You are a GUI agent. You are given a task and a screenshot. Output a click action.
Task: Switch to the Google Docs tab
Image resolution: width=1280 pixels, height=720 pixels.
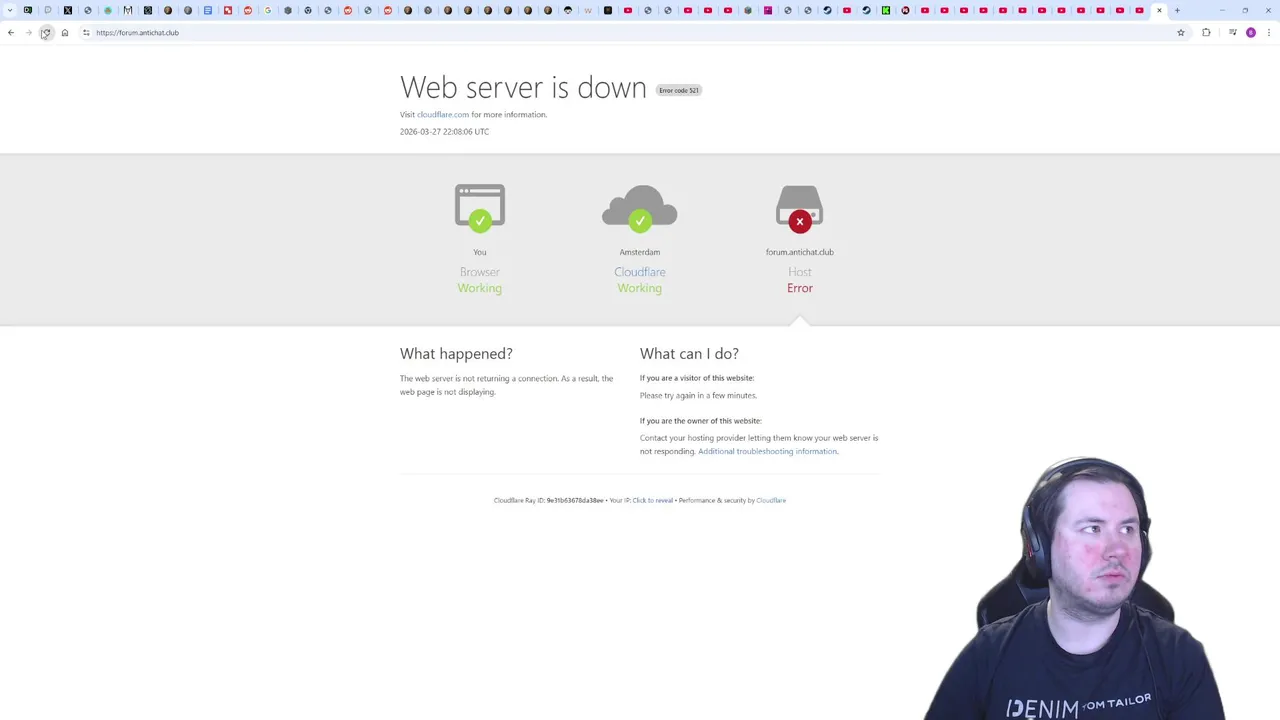click(208, 10)
